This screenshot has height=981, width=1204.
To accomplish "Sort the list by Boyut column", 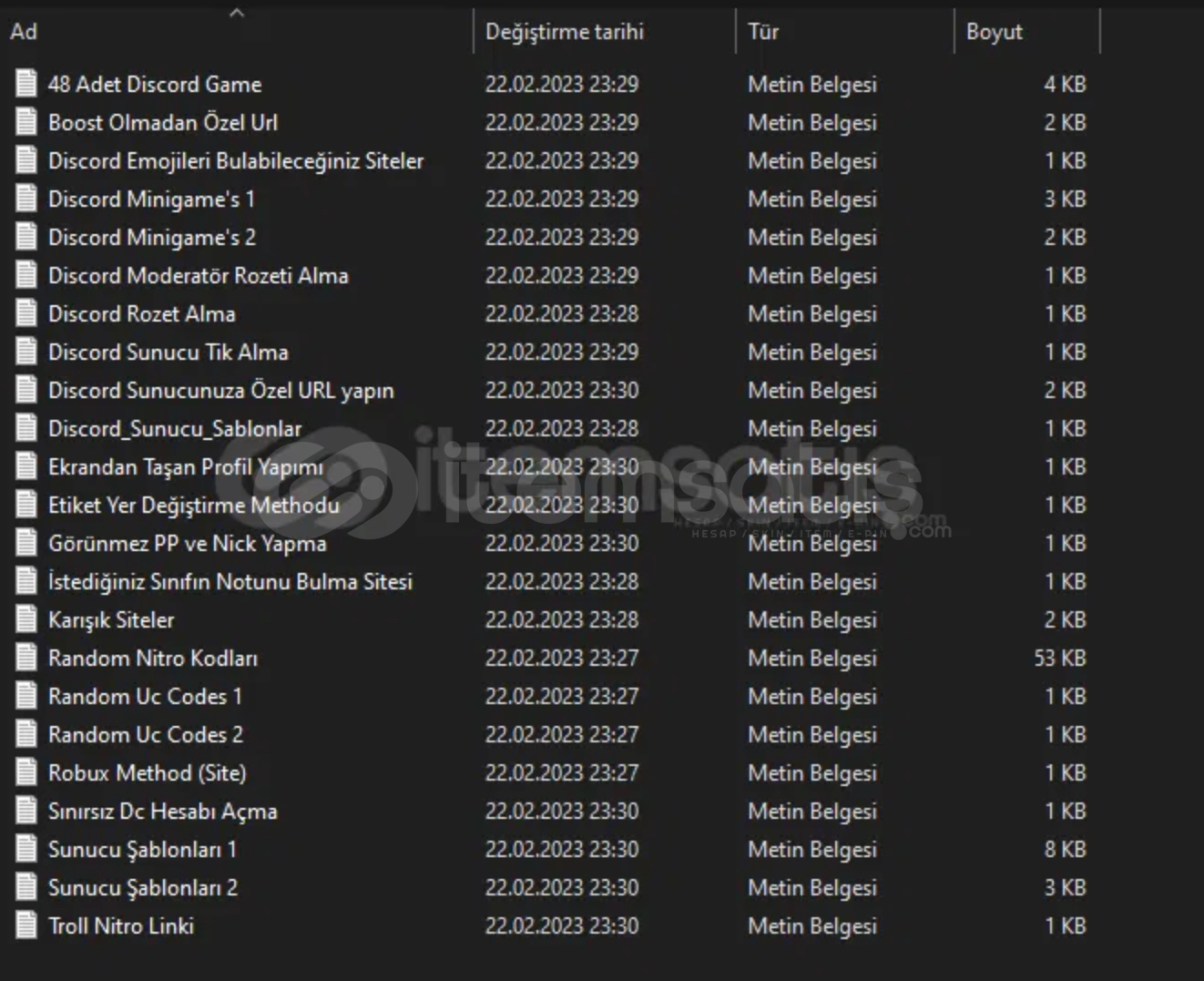I will click(x=1027, y=31).
